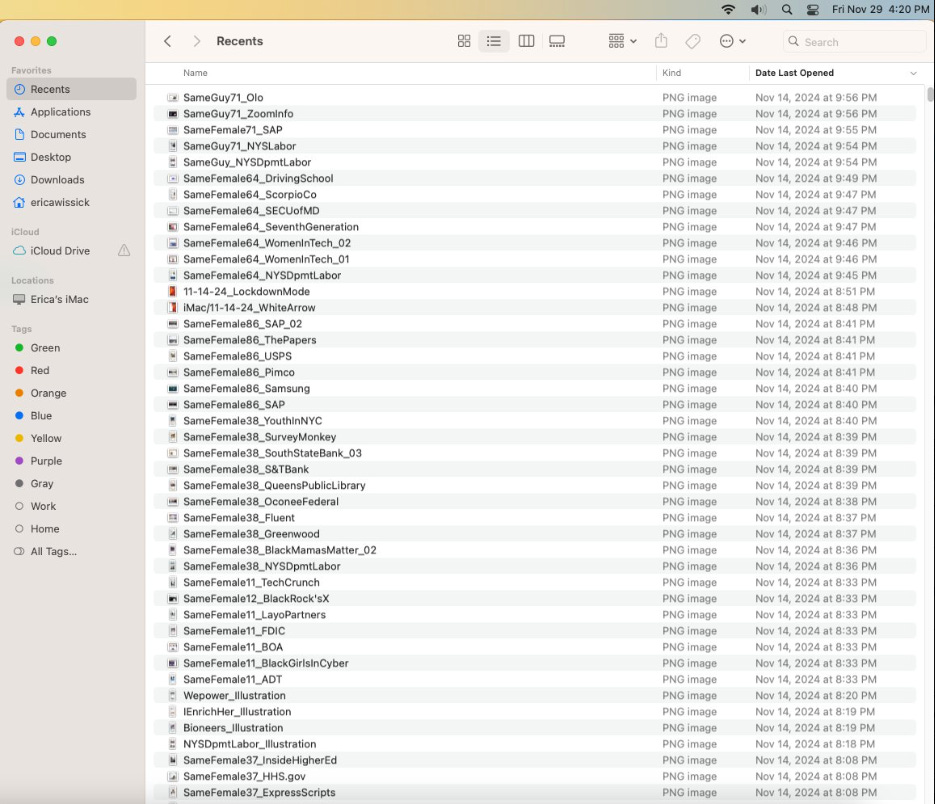The width and height of the screenshot is (935, 804).
Task: Switch to gallery view
Action: [x=557, y=41]
